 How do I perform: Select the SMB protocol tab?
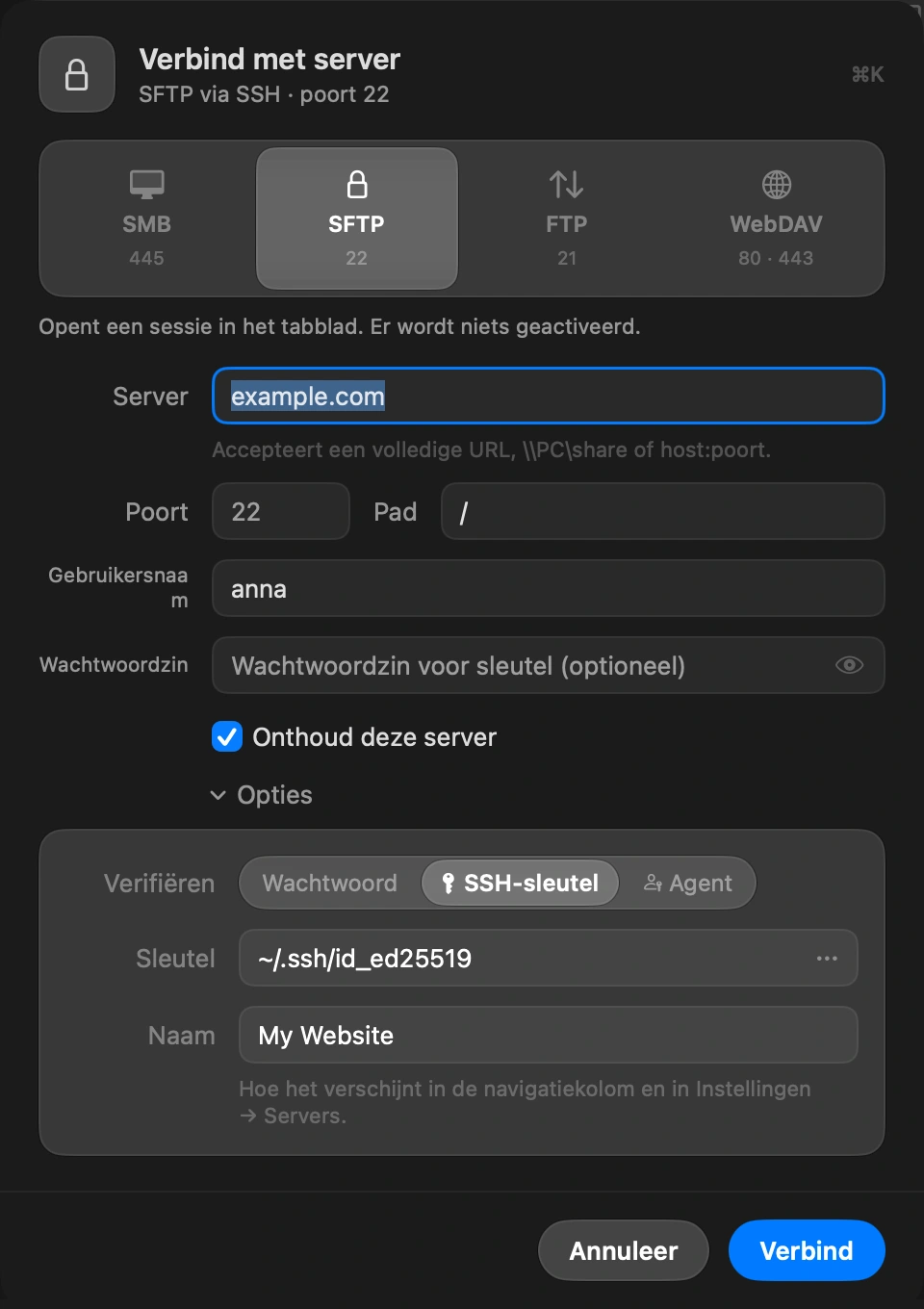click(x=147, y=218)
